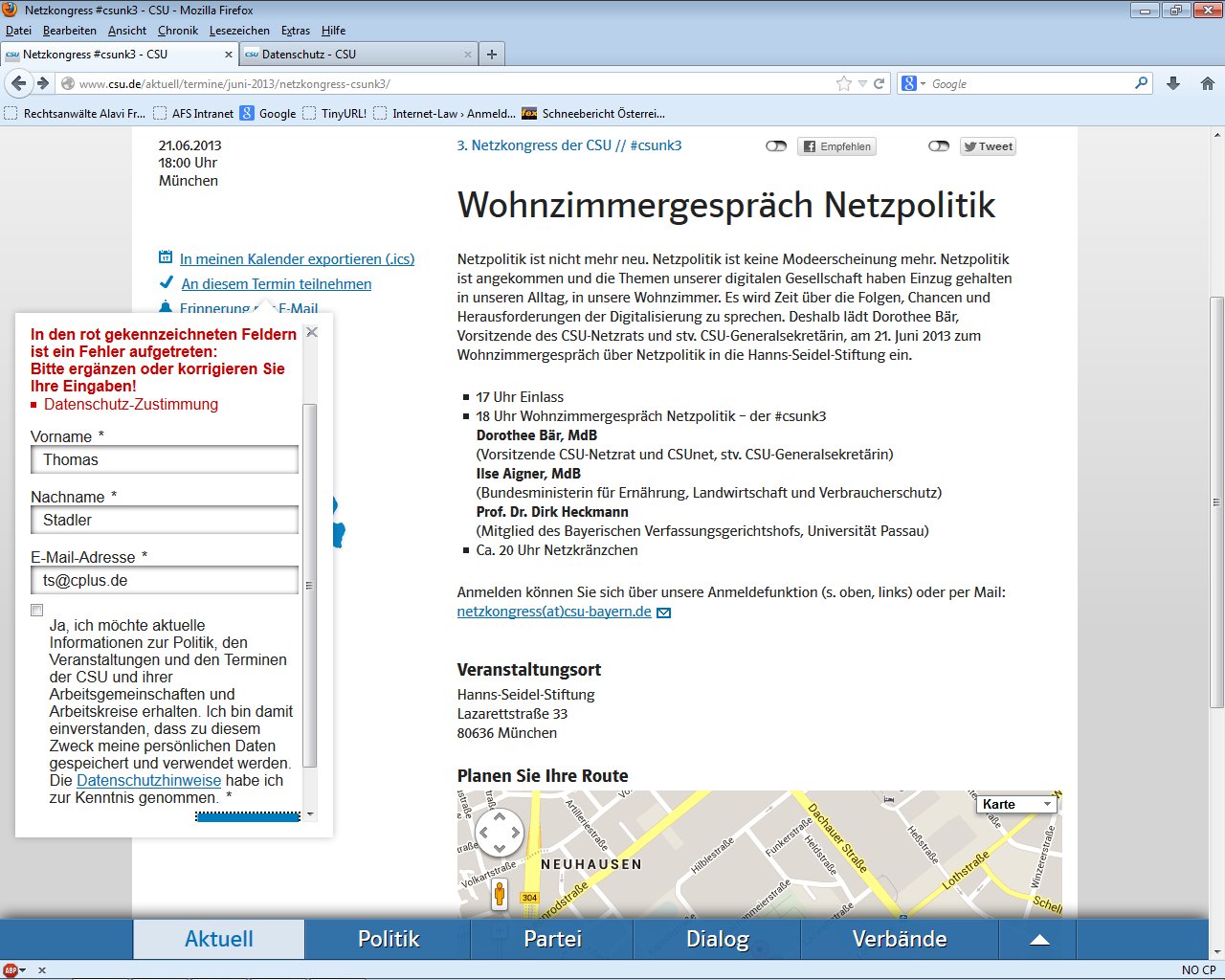Enable the Facebook Empfehlen toggle switch
Image resolution: width=1225 pixels, height=980 pixels.
click(x=776, y=146)
